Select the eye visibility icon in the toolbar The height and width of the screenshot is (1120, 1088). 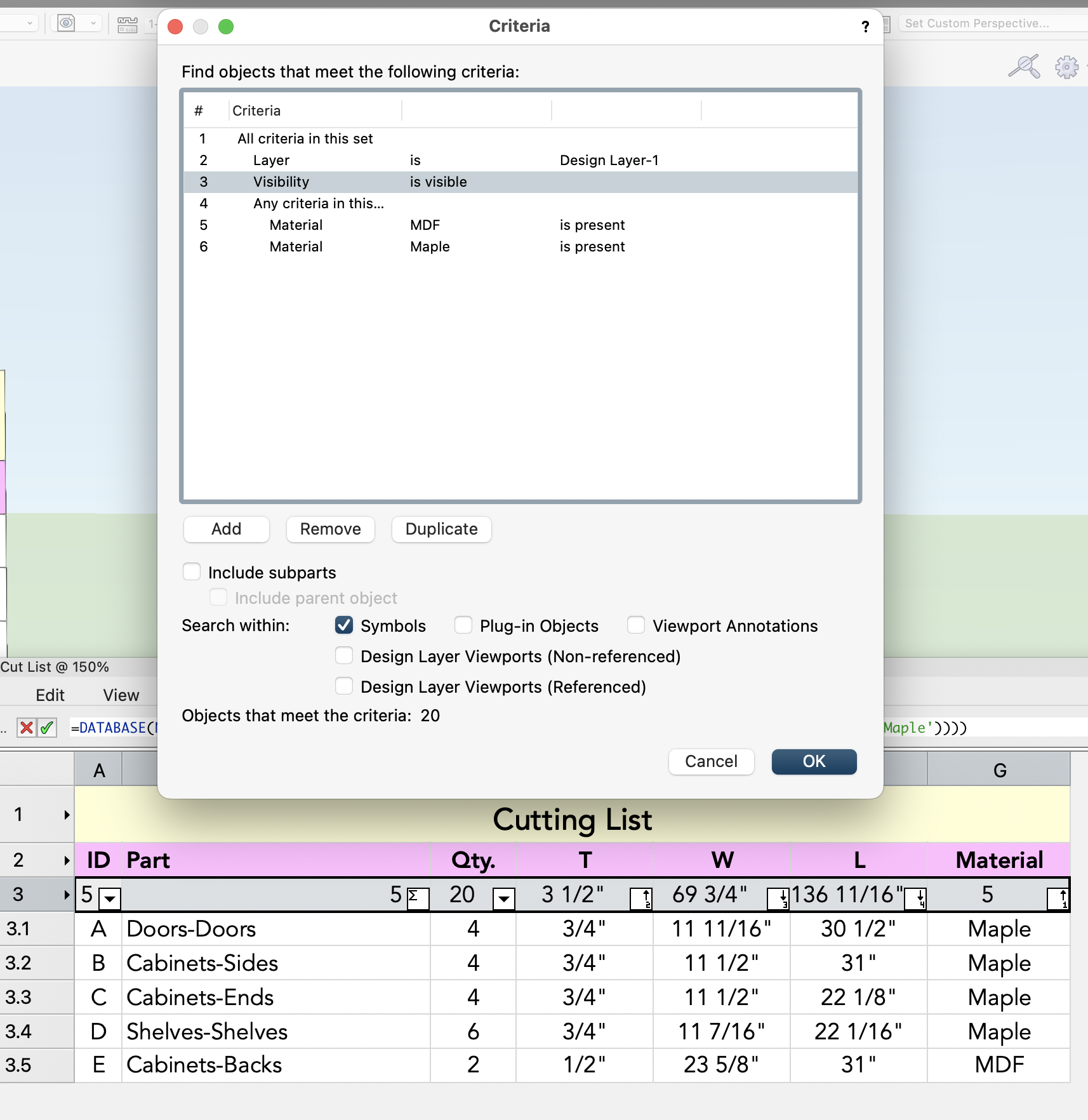coord(67,22)
